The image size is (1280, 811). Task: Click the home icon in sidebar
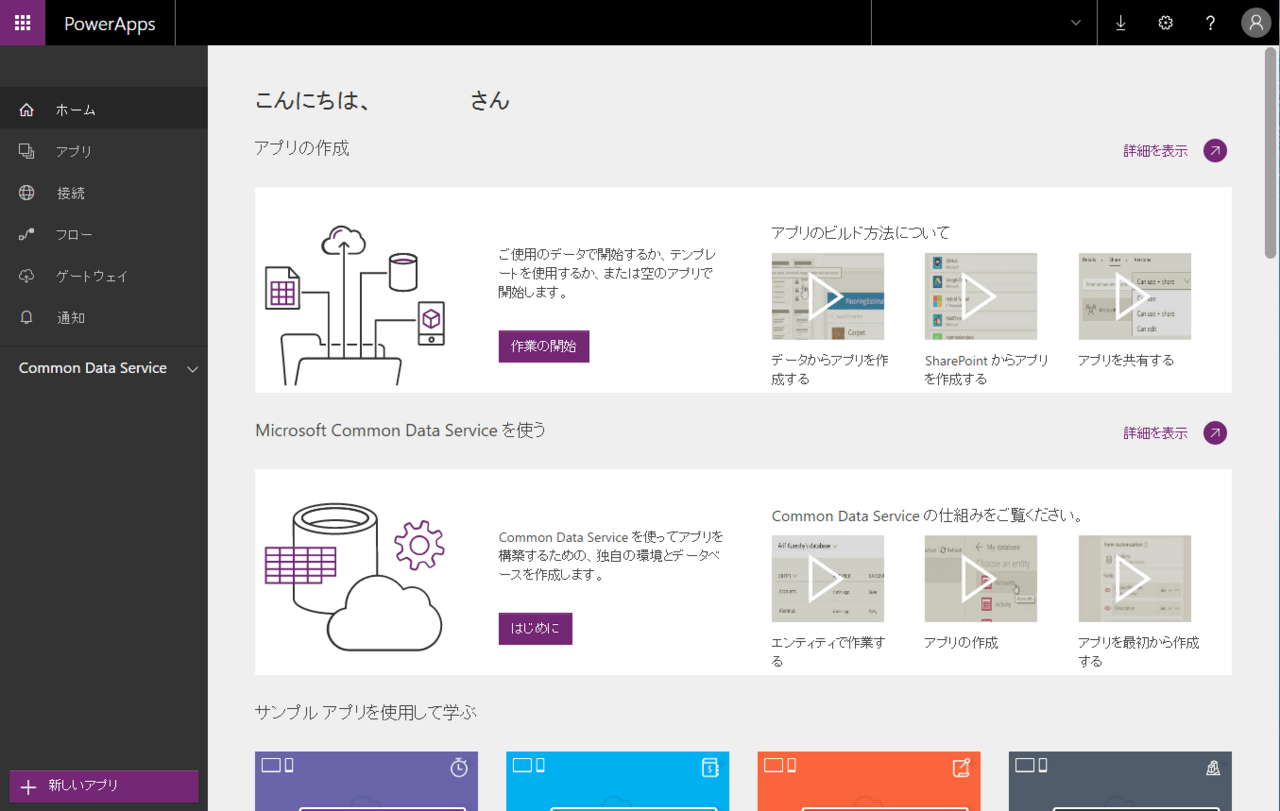point(27,110)
